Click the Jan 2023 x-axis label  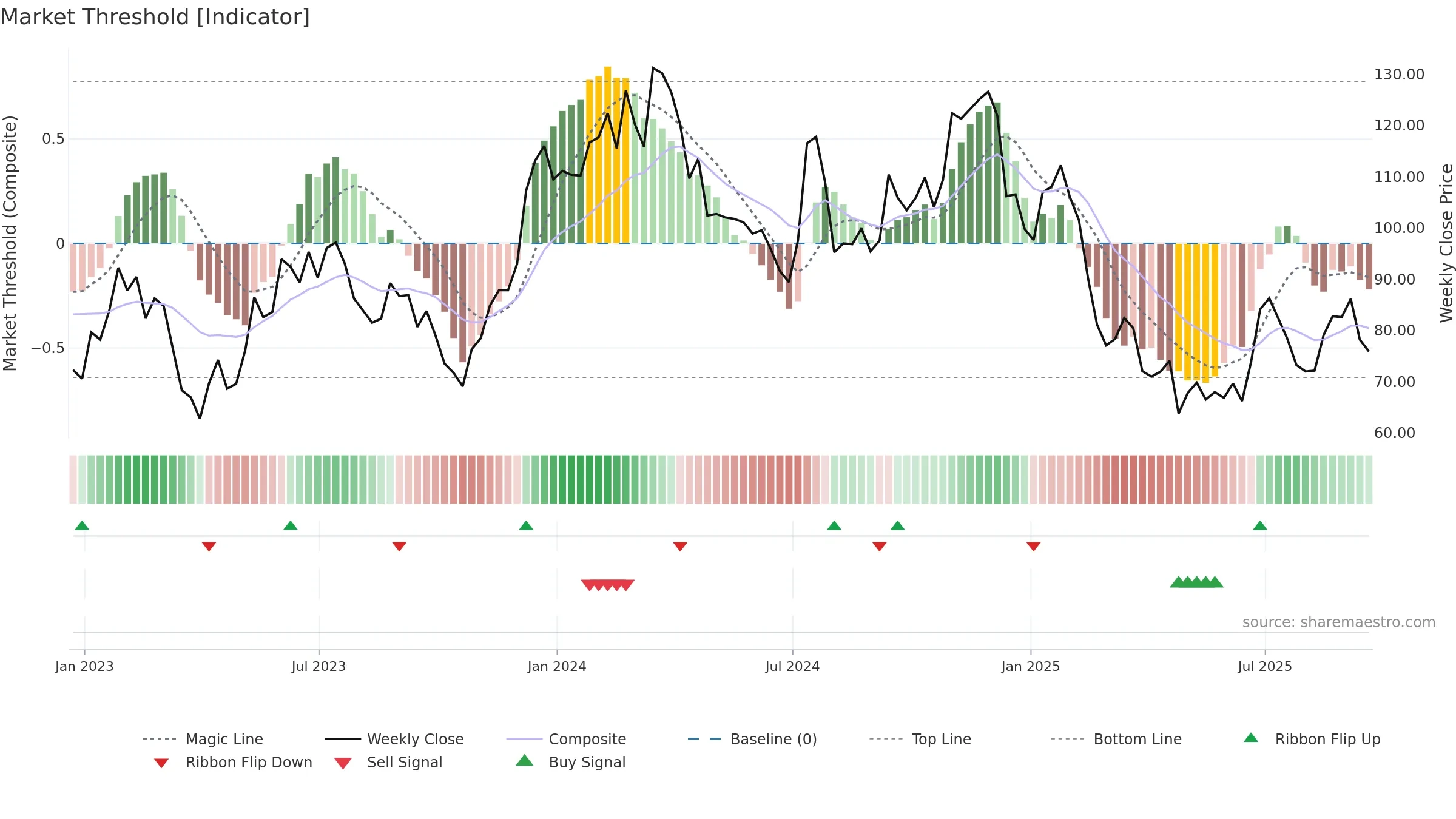click(84, 666)
